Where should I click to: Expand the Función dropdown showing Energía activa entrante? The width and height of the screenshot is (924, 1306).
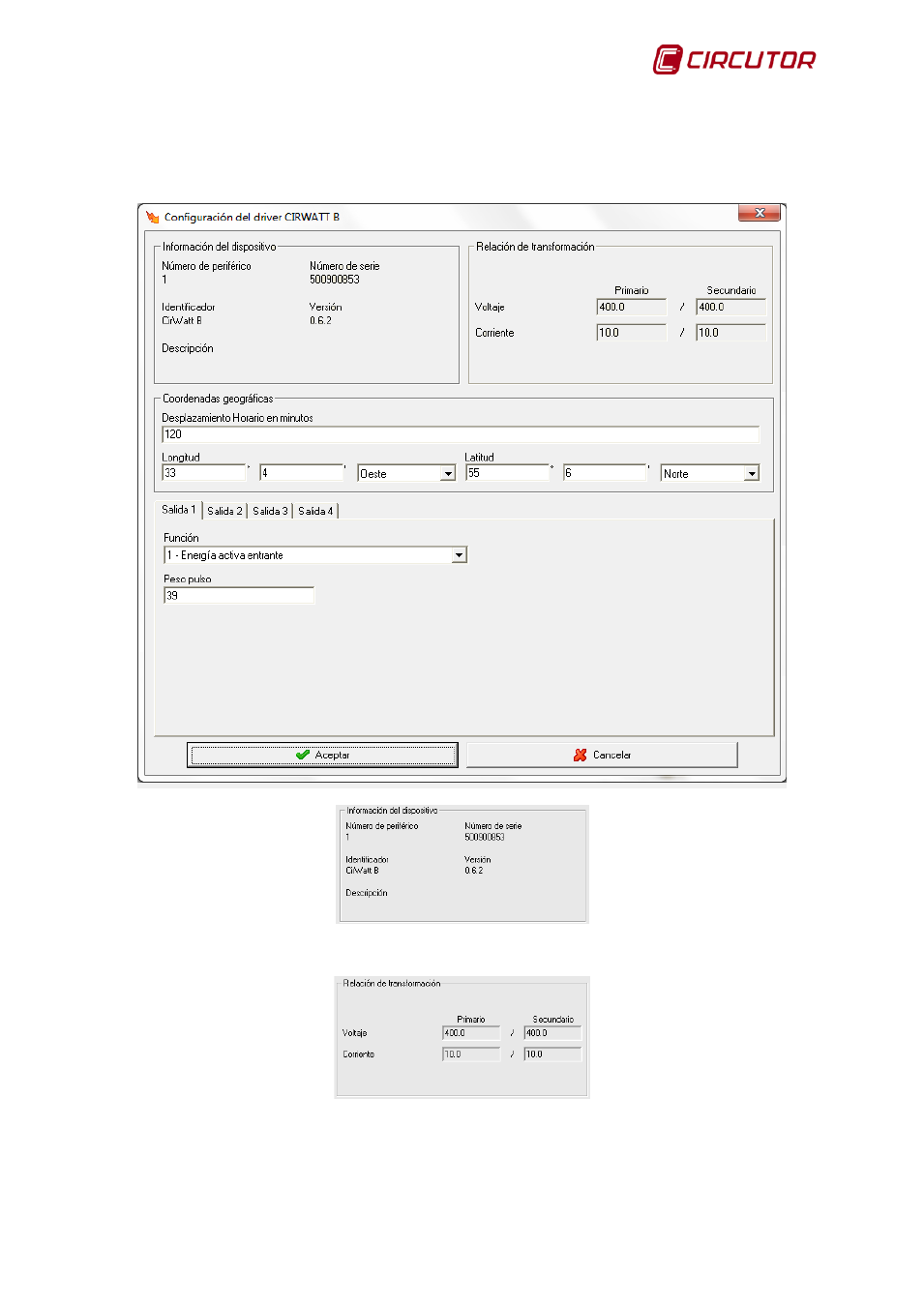click(460, 555)
